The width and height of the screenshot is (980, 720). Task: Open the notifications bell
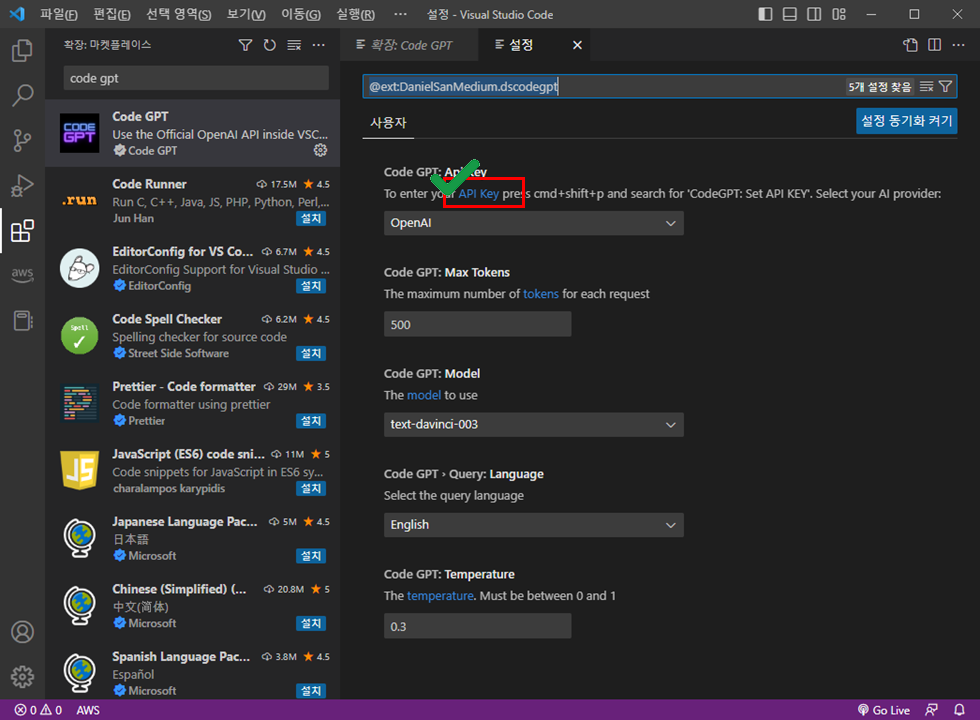click(x=959, y=710)
